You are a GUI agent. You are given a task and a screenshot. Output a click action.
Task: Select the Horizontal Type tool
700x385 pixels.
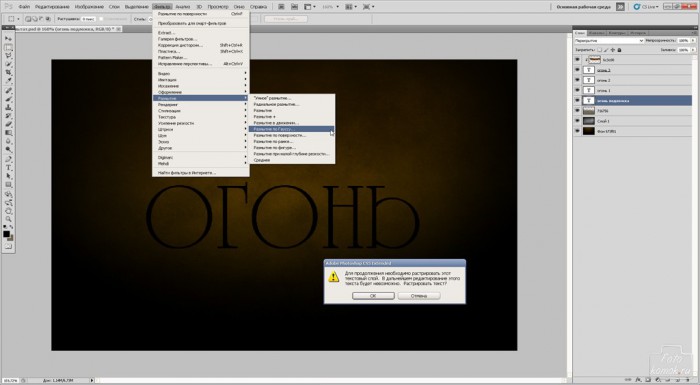8,167
